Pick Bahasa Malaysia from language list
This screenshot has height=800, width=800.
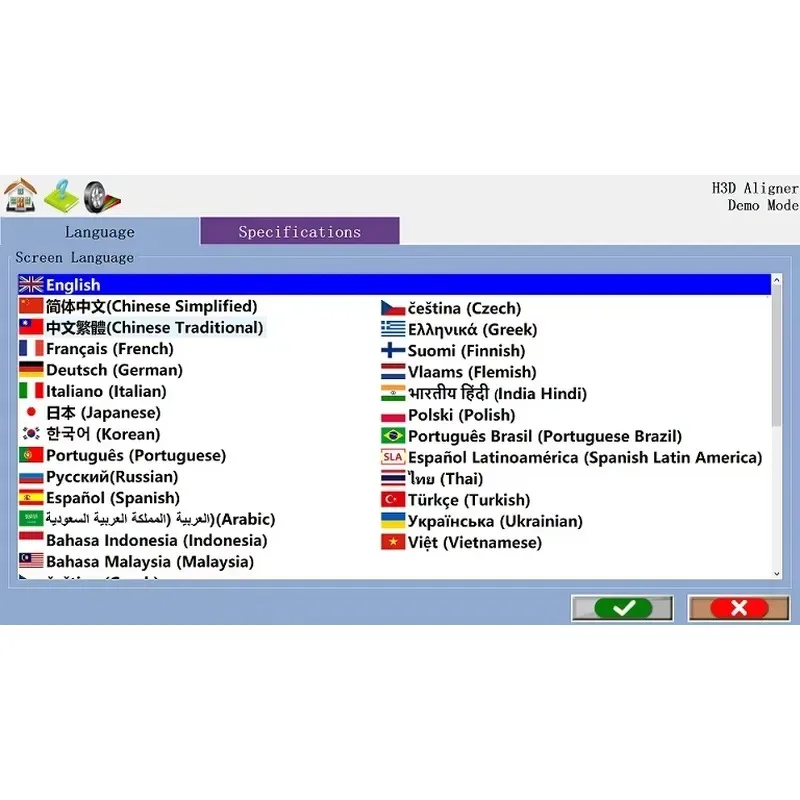coord(137,562)
